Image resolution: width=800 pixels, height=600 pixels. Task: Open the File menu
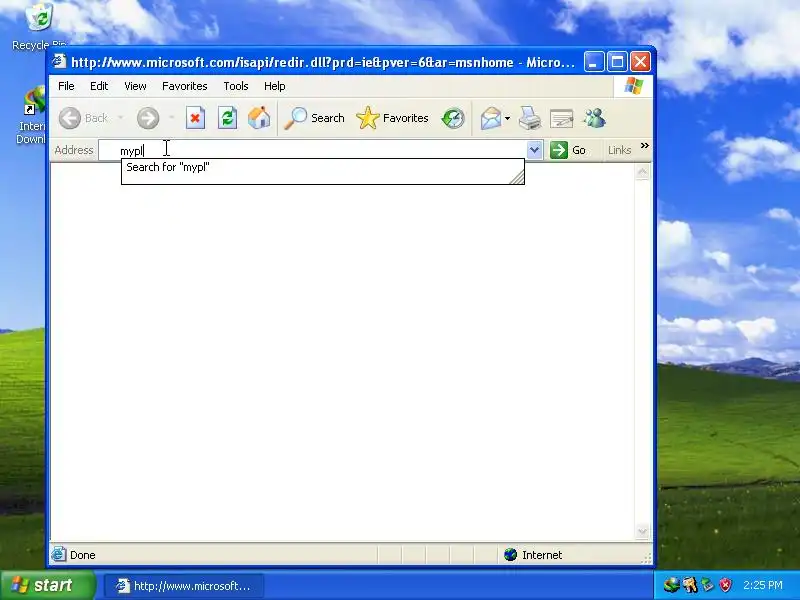[x=66, y=86]
